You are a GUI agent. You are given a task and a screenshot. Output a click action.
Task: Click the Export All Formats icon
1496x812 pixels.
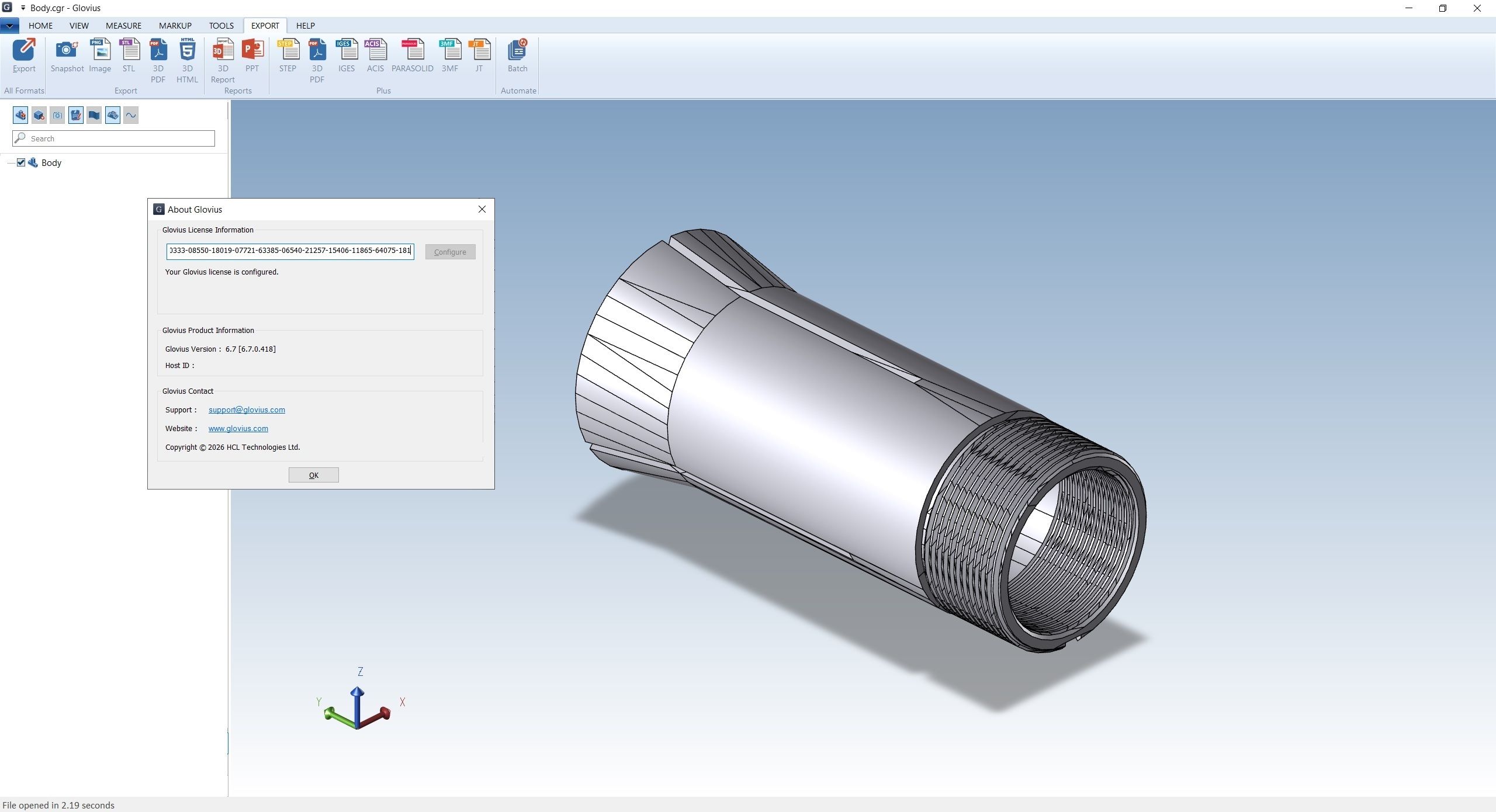coord(24,55)
